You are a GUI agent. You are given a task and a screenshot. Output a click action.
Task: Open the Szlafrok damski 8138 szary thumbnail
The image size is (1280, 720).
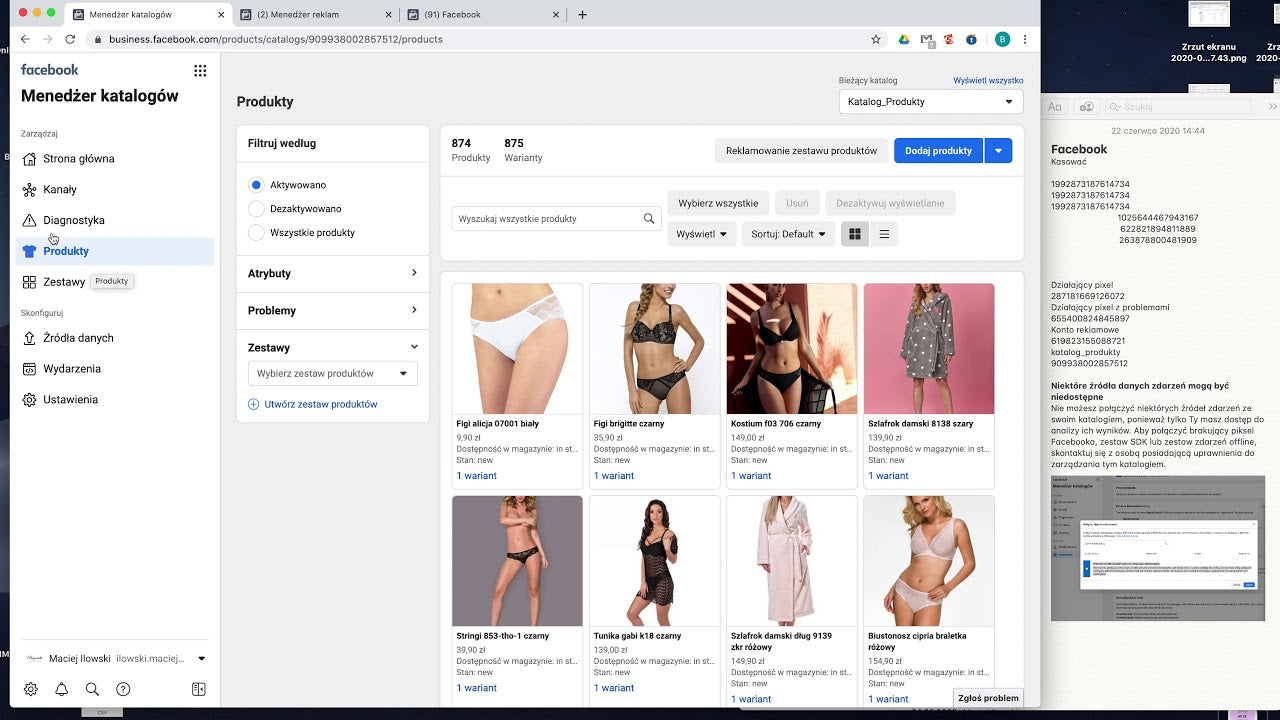[929, 349]
